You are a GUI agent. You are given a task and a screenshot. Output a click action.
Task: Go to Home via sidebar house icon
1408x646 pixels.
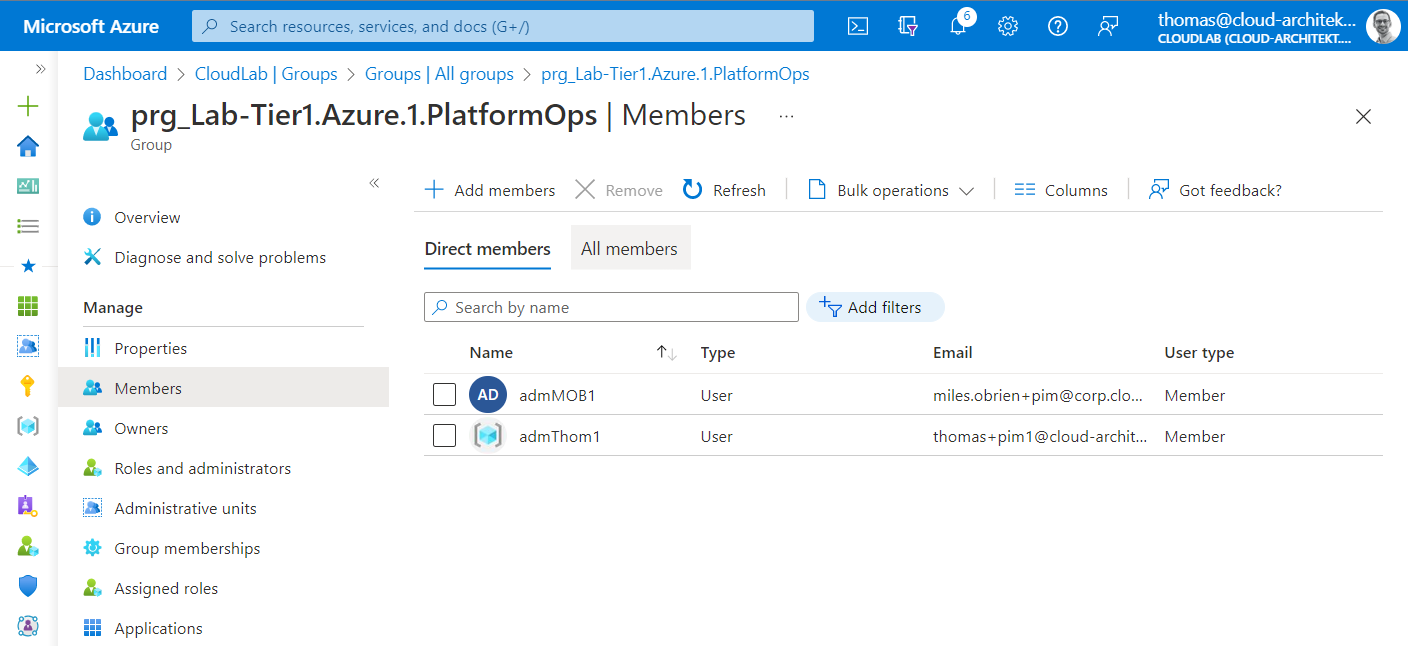28,146
